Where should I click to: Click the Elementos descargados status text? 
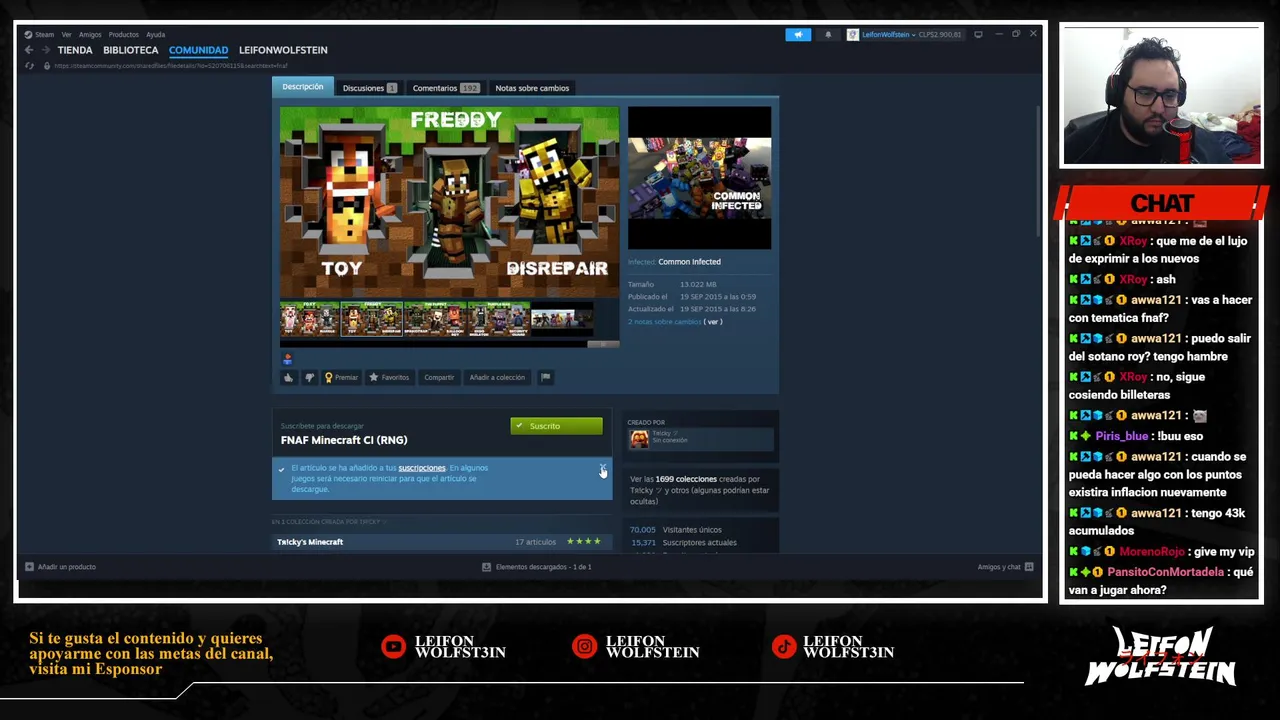(544, 567)
